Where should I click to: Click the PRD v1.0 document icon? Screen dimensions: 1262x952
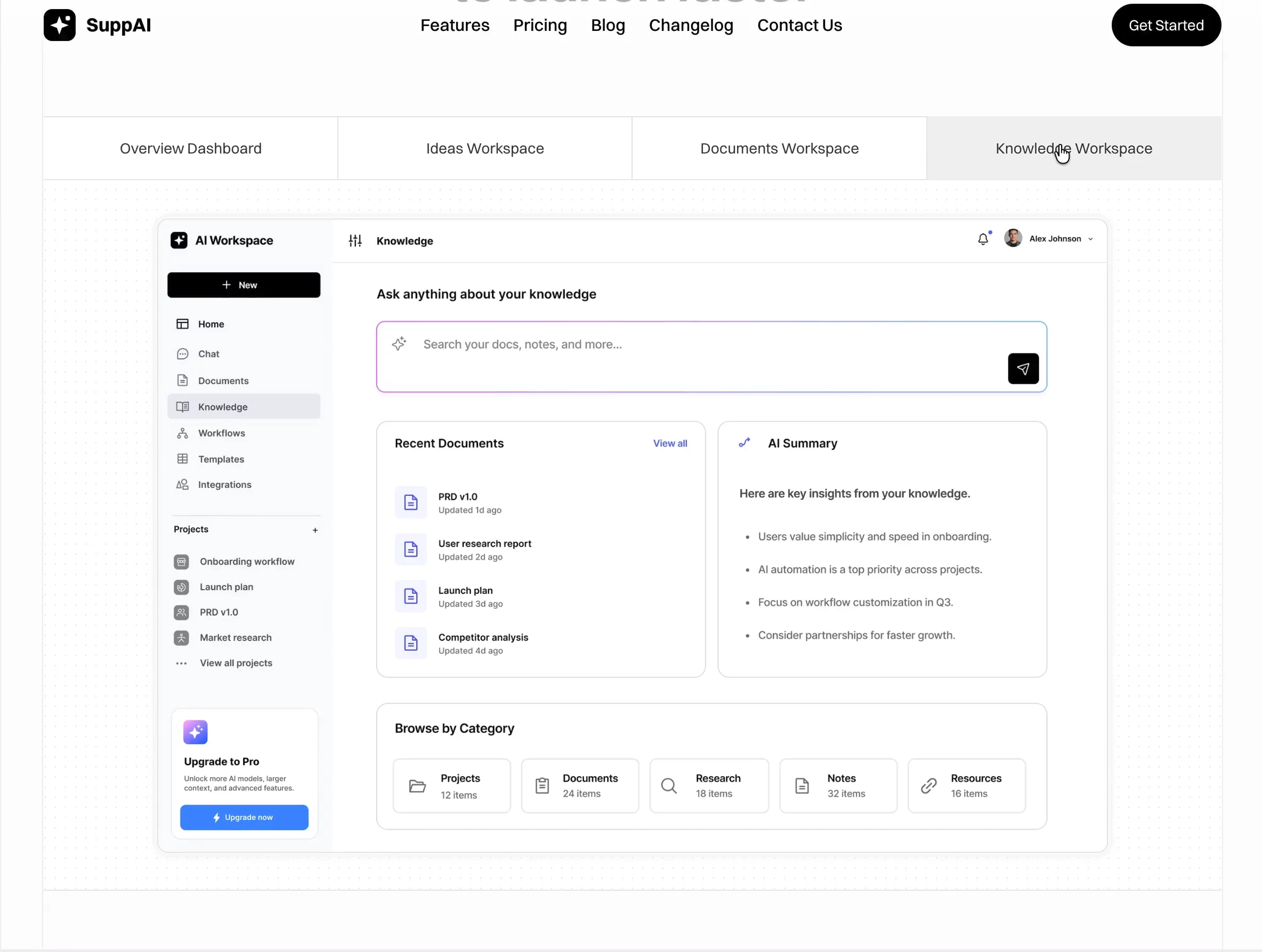tap(410, 502)
